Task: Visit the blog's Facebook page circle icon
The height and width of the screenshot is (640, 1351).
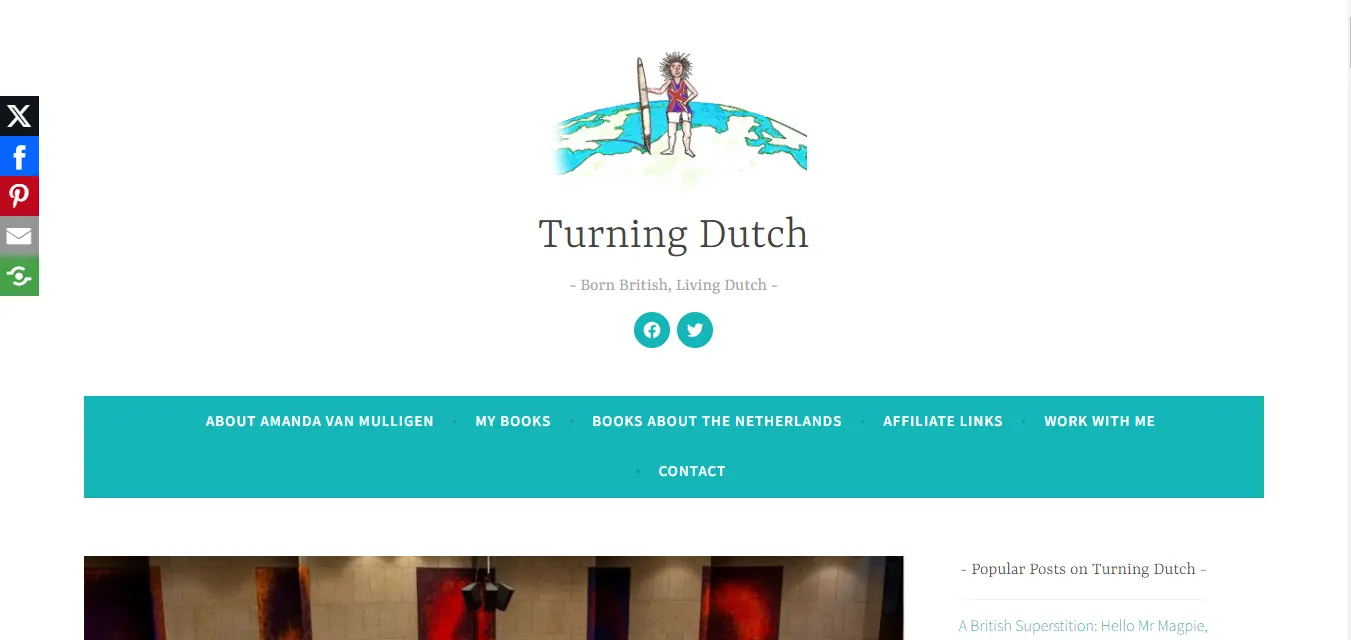Action: pyautogui.click(x=652, y=330)
